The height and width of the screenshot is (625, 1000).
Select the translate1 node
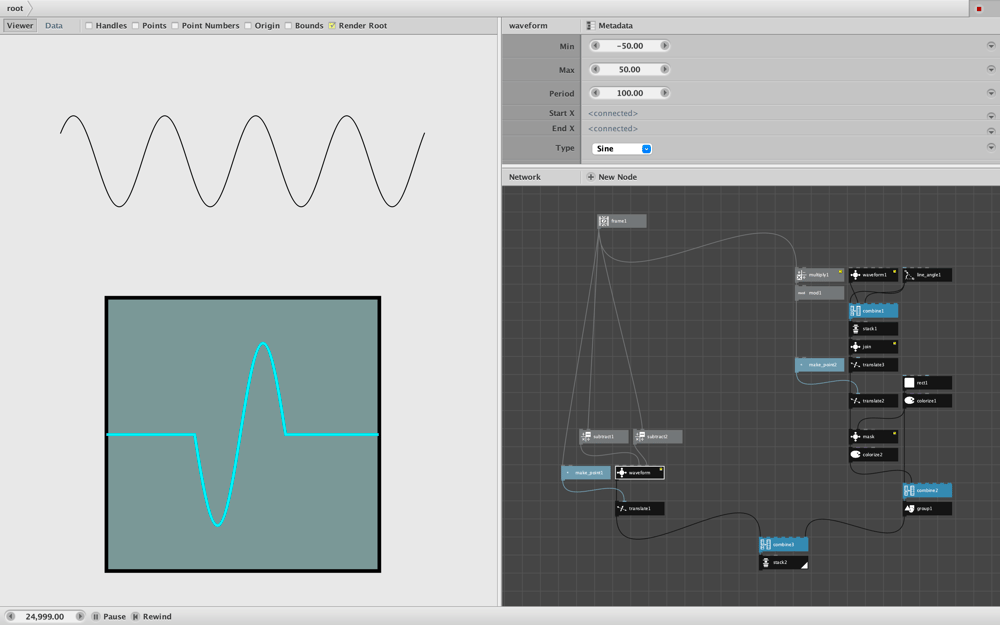(x=640, y=508)
